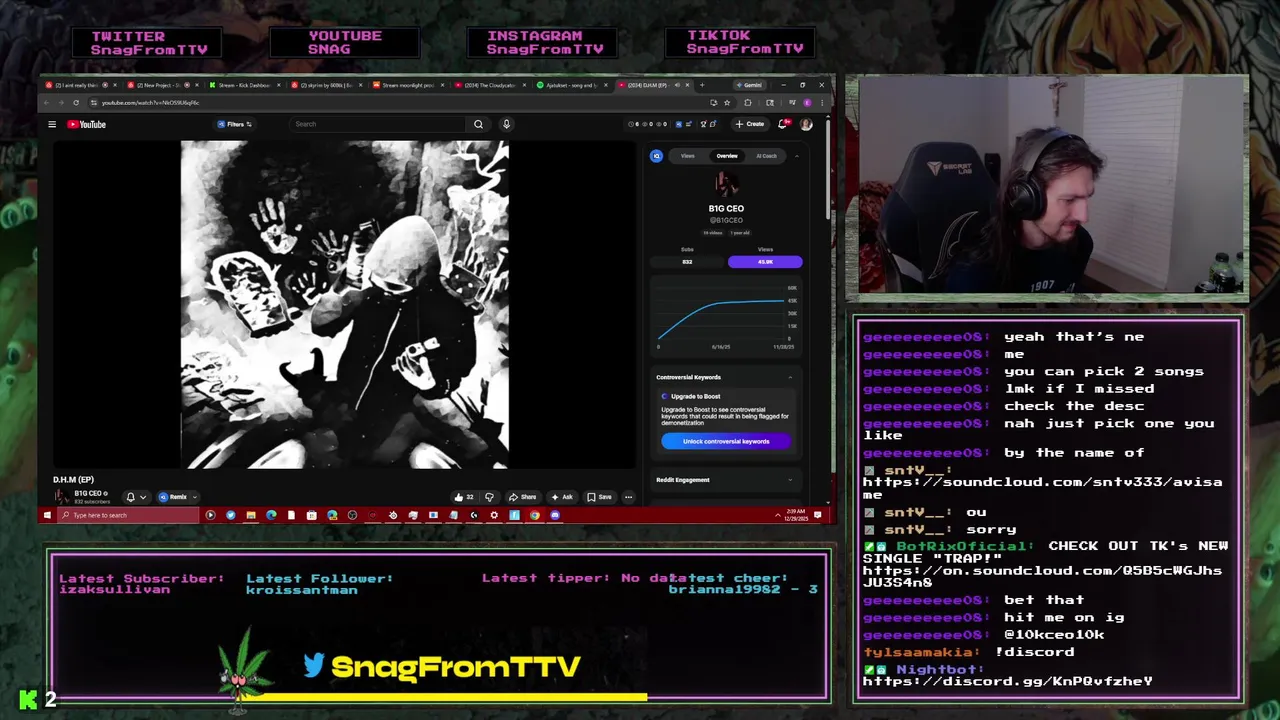Open Settings gear from taskbar
Image resolution: width=1280 pixels, height=720 pixels.
pos(494,515)
